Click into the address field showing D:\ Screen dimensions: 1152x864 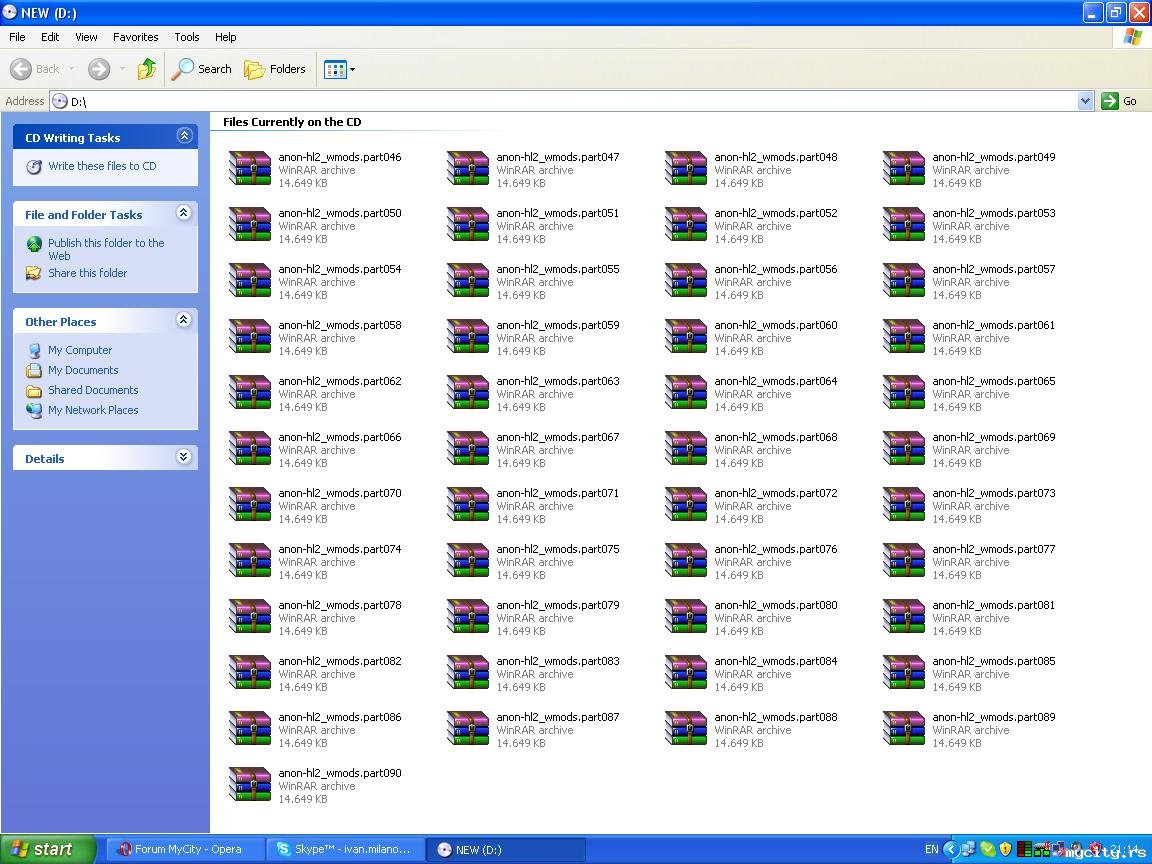pos(564,101)
